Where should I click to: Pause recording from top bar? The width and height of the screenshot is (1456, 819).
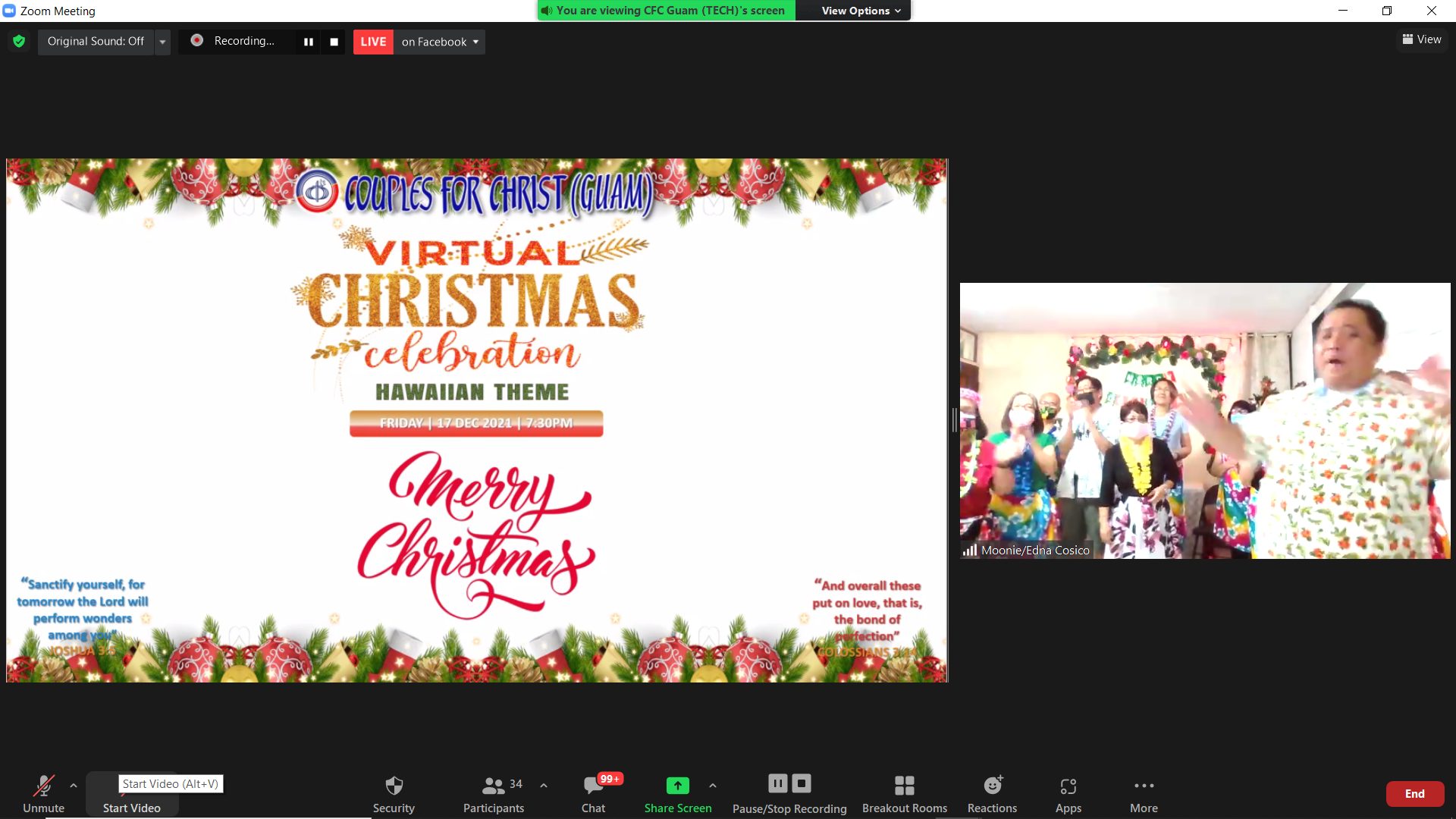pos(309,42)
